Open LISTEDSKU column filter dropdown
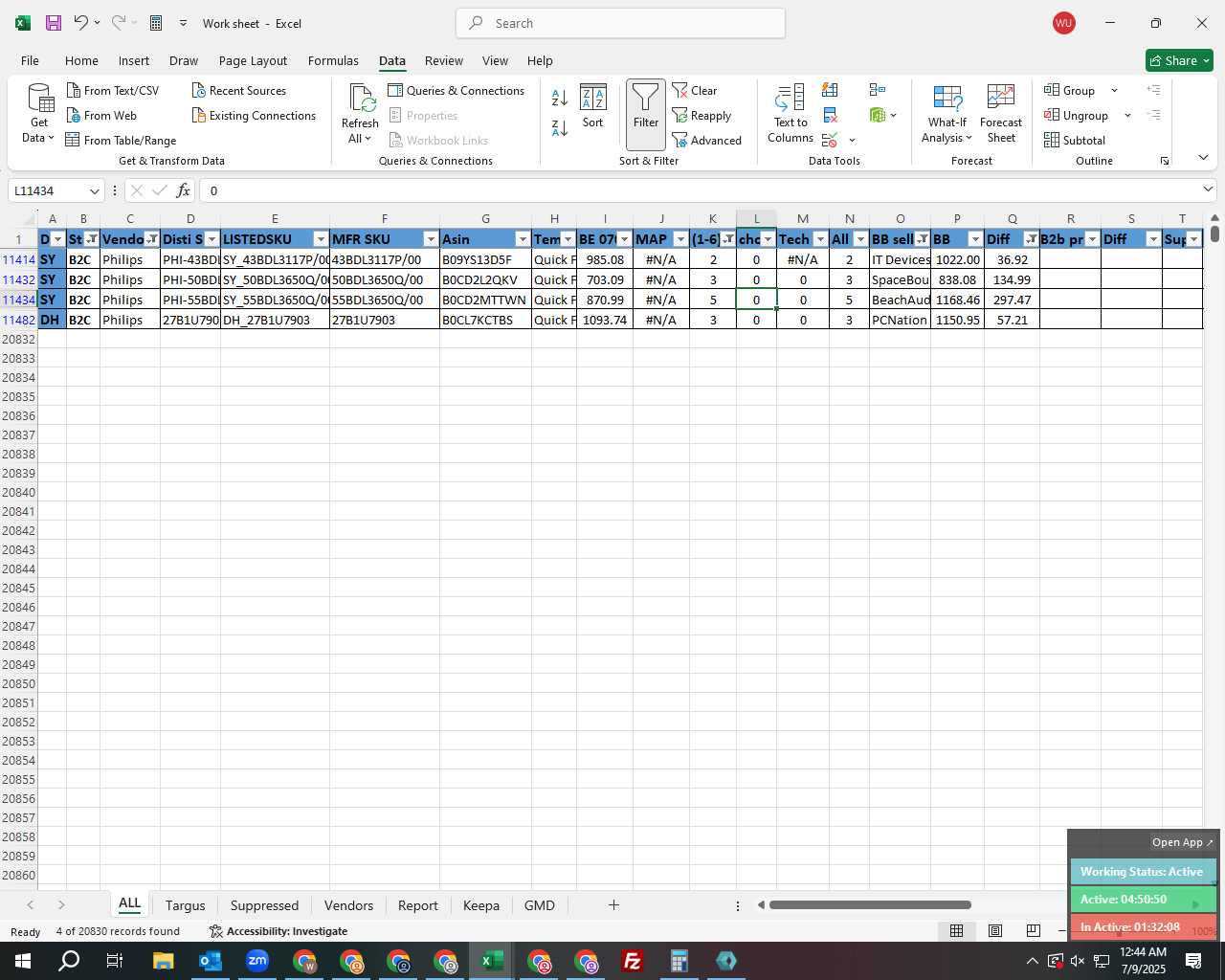 (321, 239)
